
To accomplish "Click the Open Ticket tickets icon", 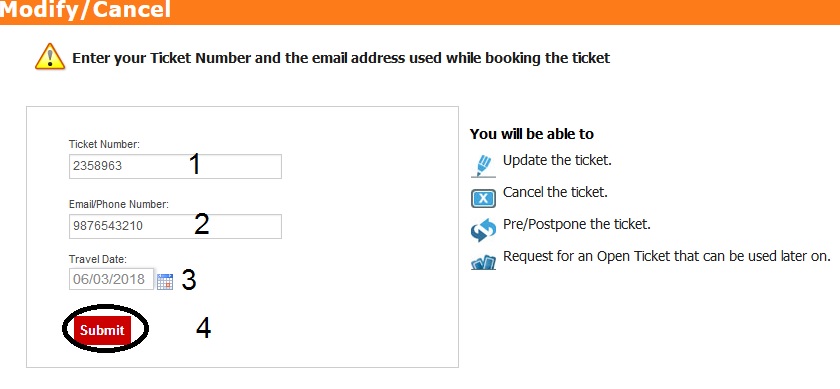I will pos(484,263).
